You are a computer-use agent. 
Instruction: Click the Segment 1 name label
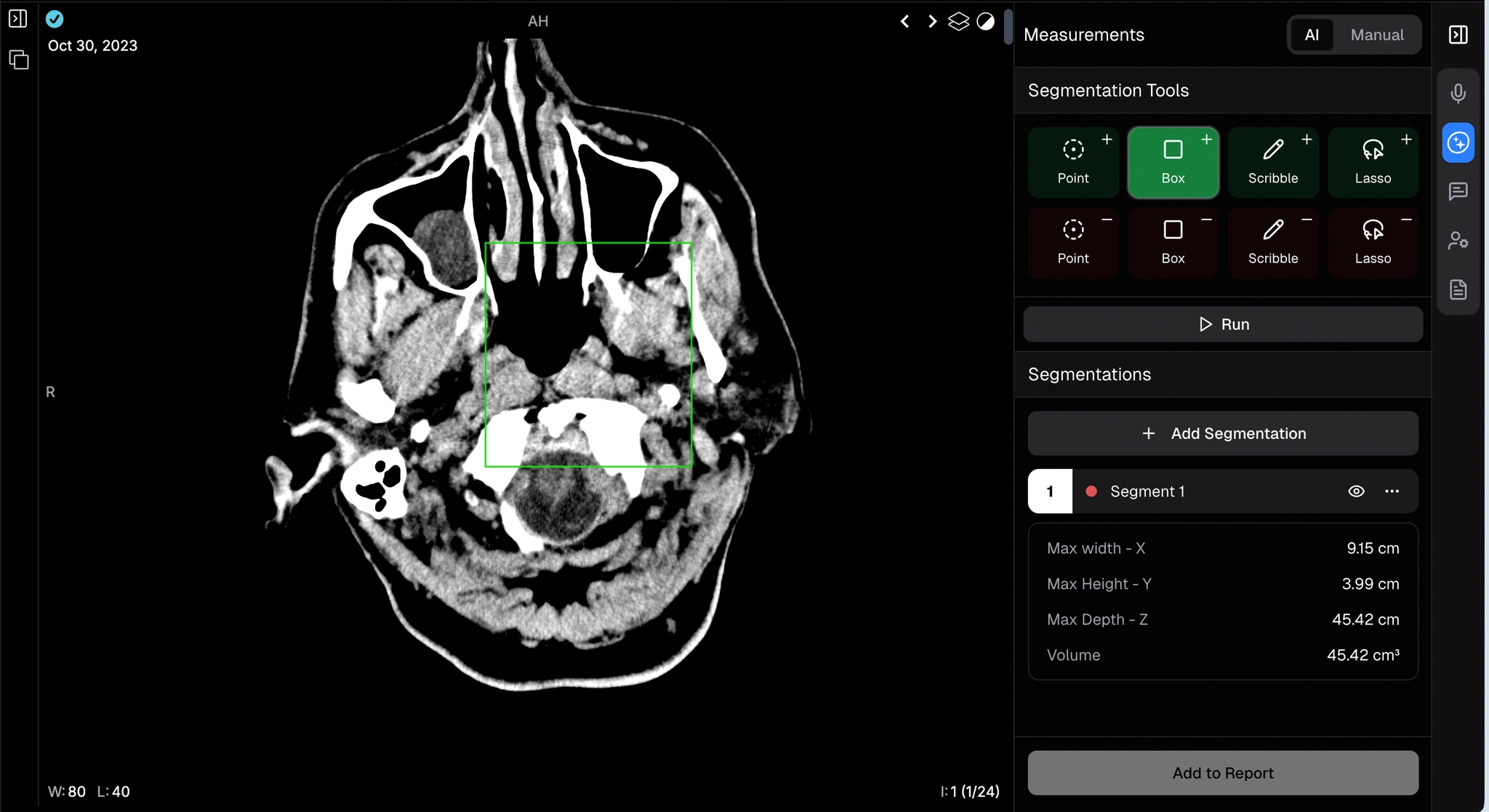1147,491
